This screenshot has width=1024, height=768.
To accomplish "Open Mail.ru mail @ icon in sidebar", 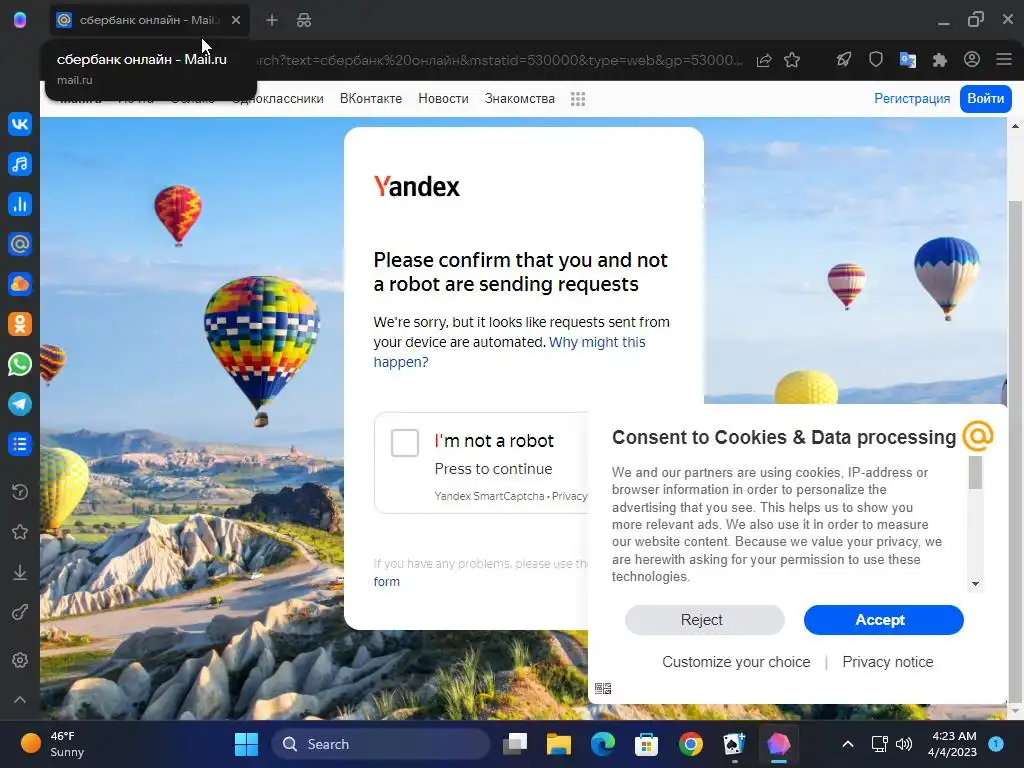I will coord(20,244).
